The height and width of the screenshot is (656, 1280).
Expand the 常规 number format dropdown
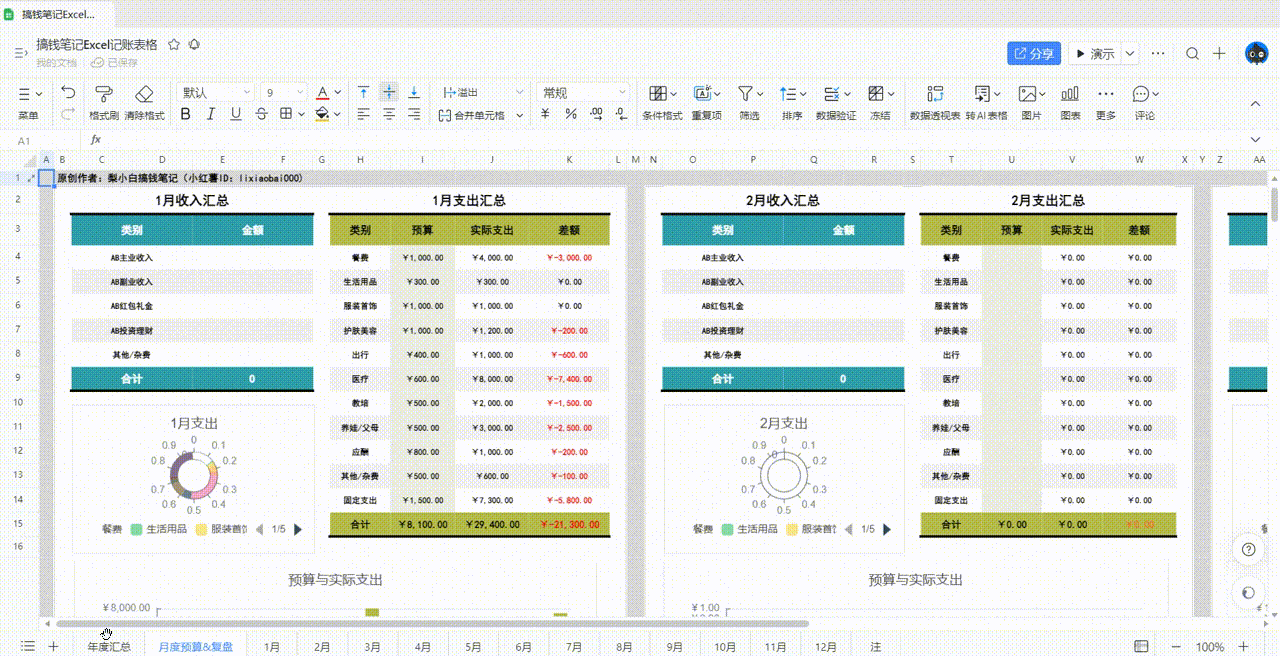pos(584,92)
